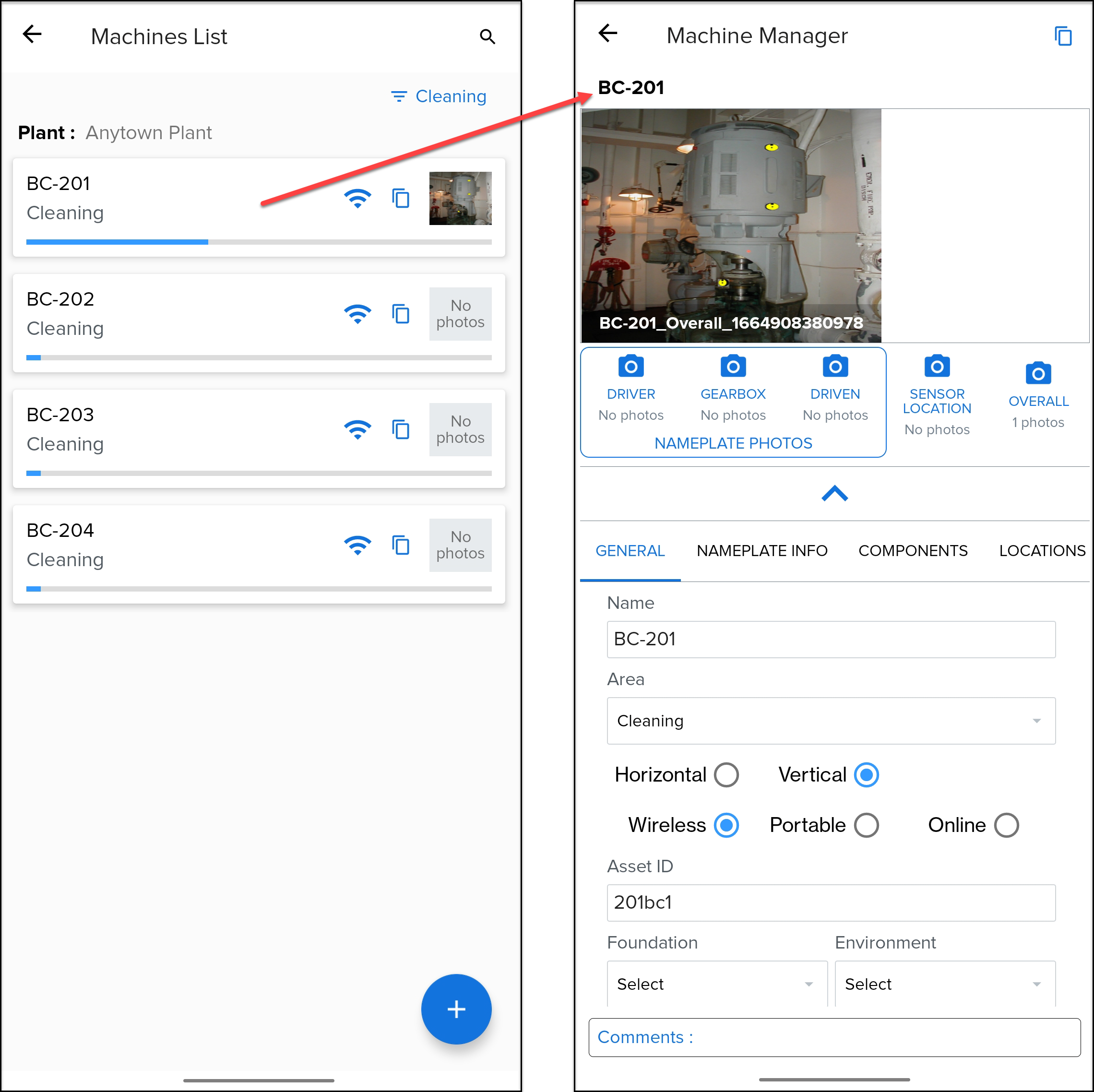Screen dimensions: 1094x1092
Task: Open the Area dropdown showing Cleaning
Action: [831, 721]
